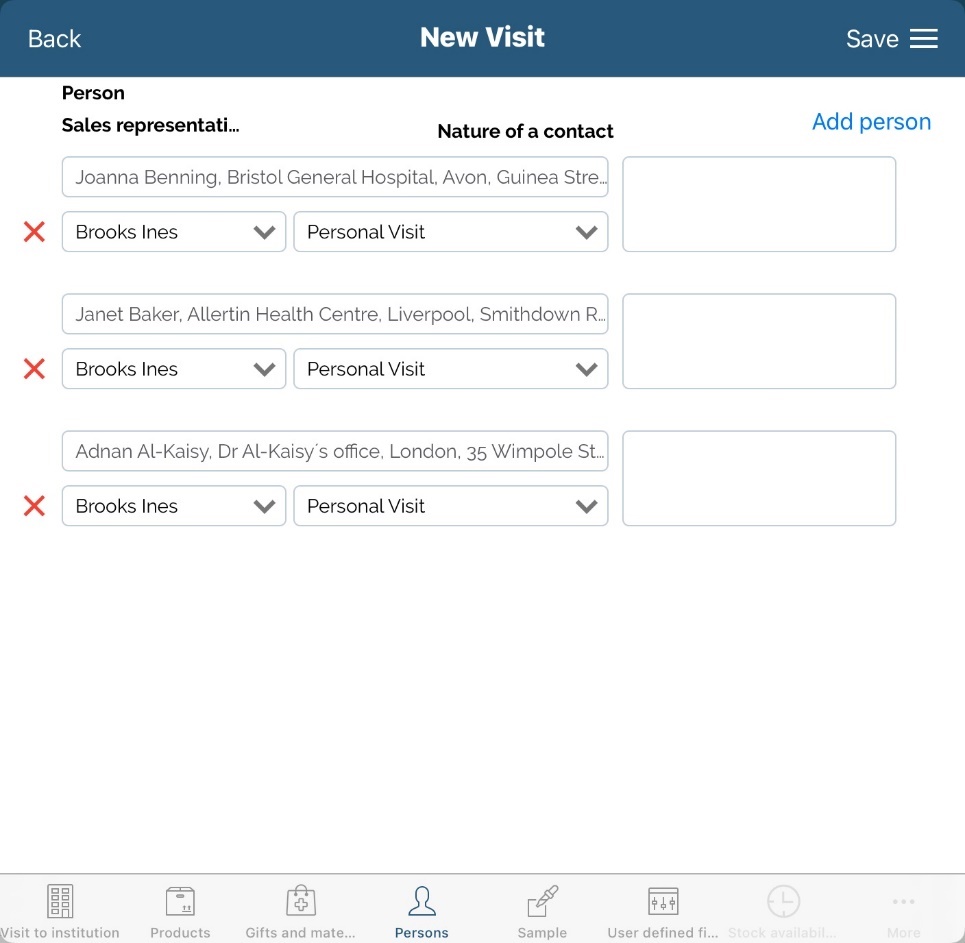Go to the Products tab
The height and width of the screenshot is (943, 965).
pyautogui.click(x=180, y=911)
